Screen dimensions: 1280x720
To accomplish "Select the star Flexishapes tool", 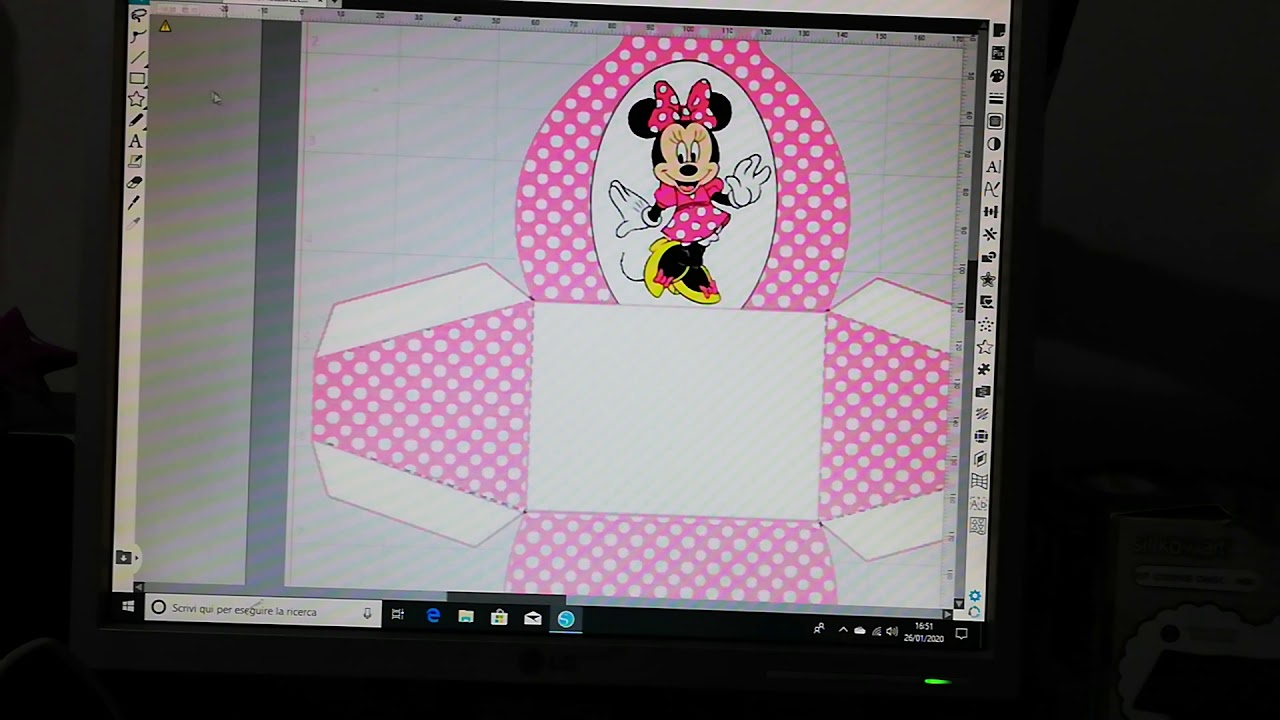I will [x=136, y=99].
